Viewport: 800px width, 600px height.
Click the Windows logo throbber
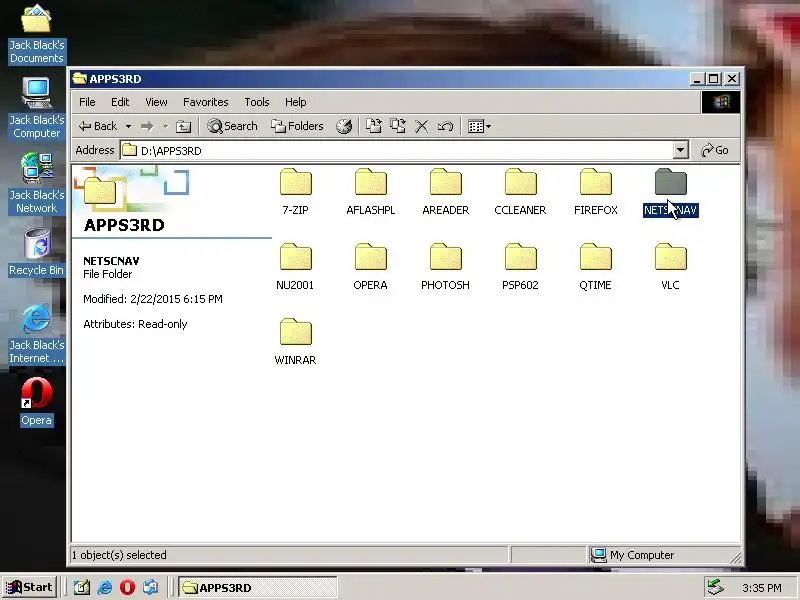(720, 102)
